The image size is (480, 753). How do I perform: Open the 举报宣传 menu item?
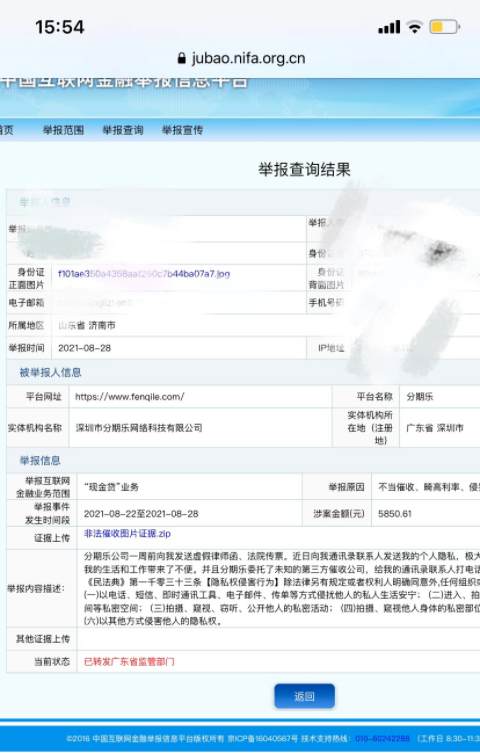click(x=182, y=130)
